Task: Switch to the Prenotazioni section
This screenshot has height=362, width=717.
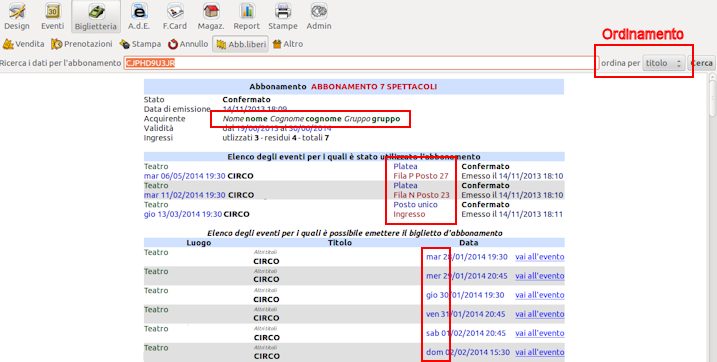Action: pyautogui.click(x=82, y=44)
